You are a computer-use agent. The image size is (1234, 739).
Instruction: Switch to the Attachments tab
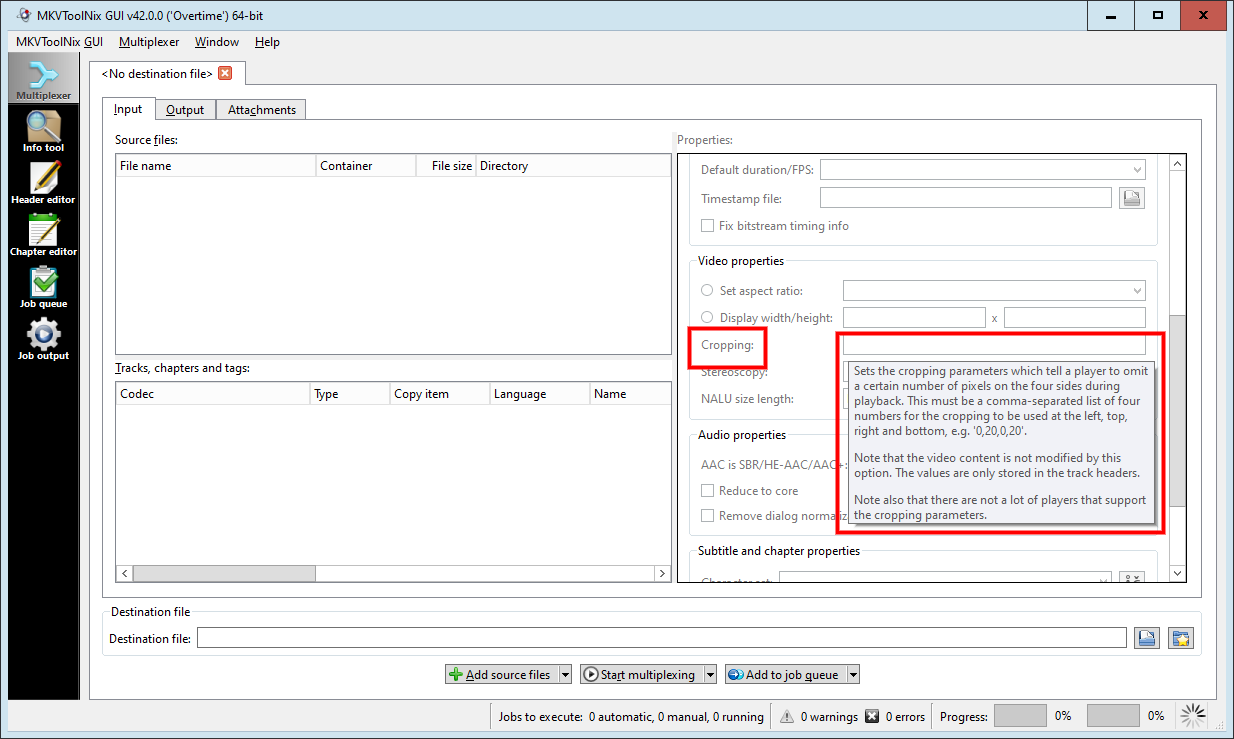click(262, 110)
